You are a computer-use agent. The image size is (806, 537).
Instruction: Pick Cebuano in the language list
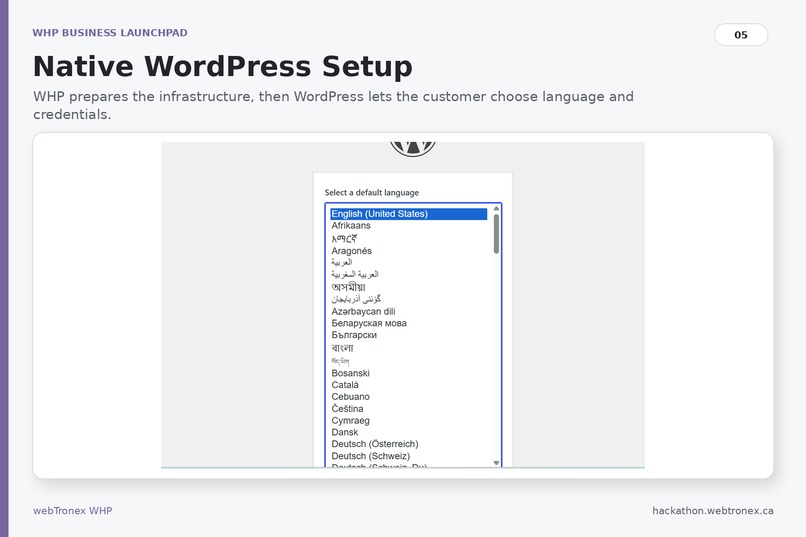pos(351,397)
